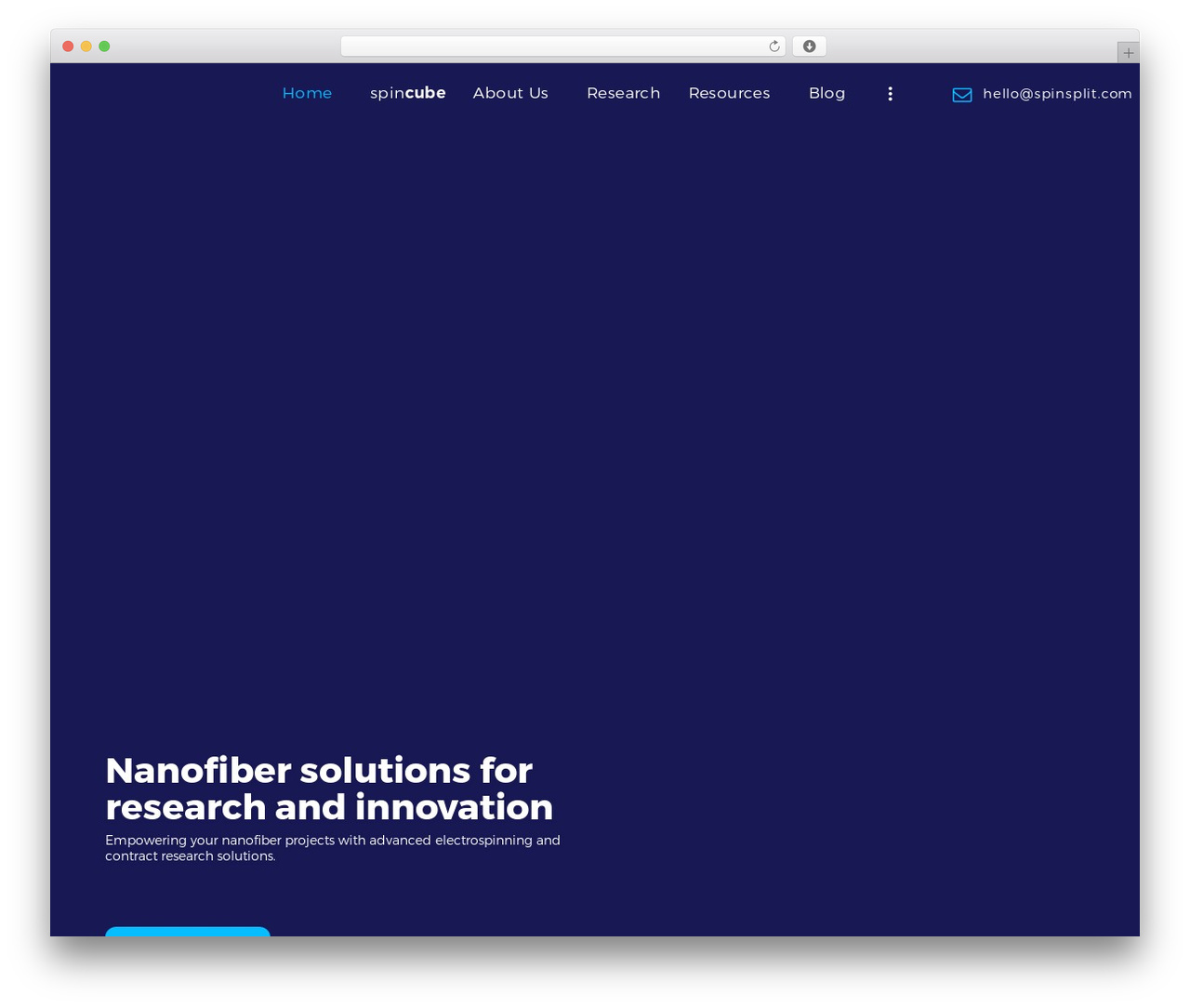This screenshot has width=1190, height=1008.
Task: Click the blue button below the headline
Action: click(188, 932)
